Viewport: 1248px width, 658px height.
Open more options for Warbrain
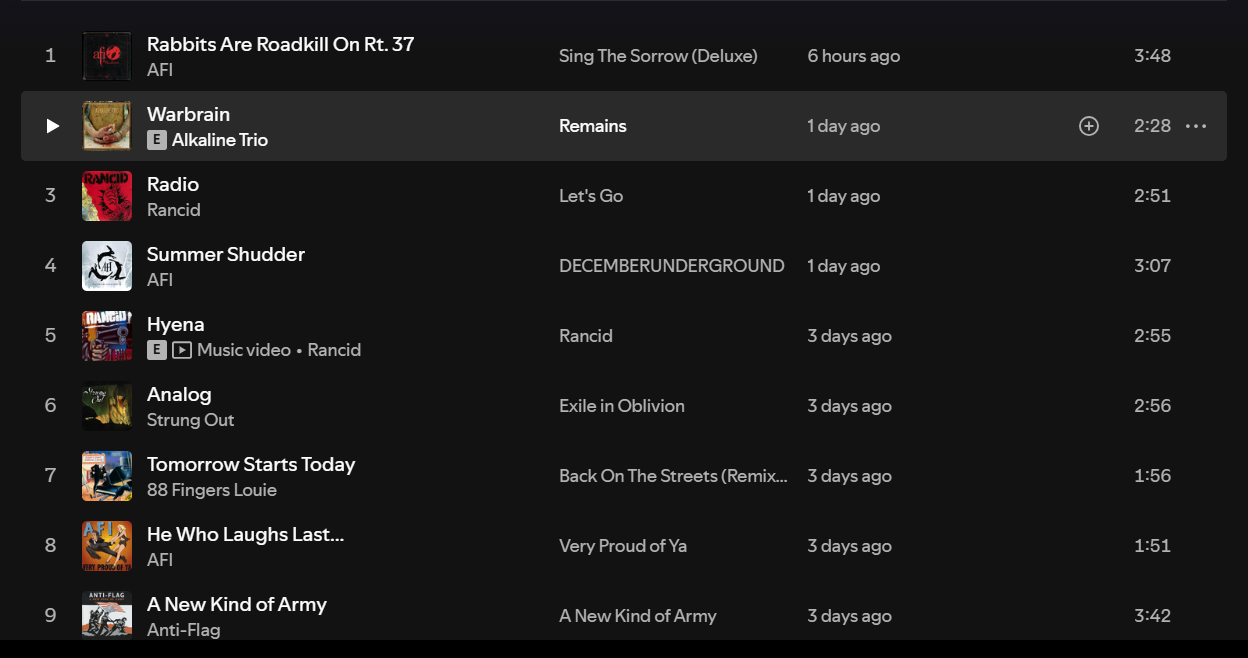[1196, 126]
